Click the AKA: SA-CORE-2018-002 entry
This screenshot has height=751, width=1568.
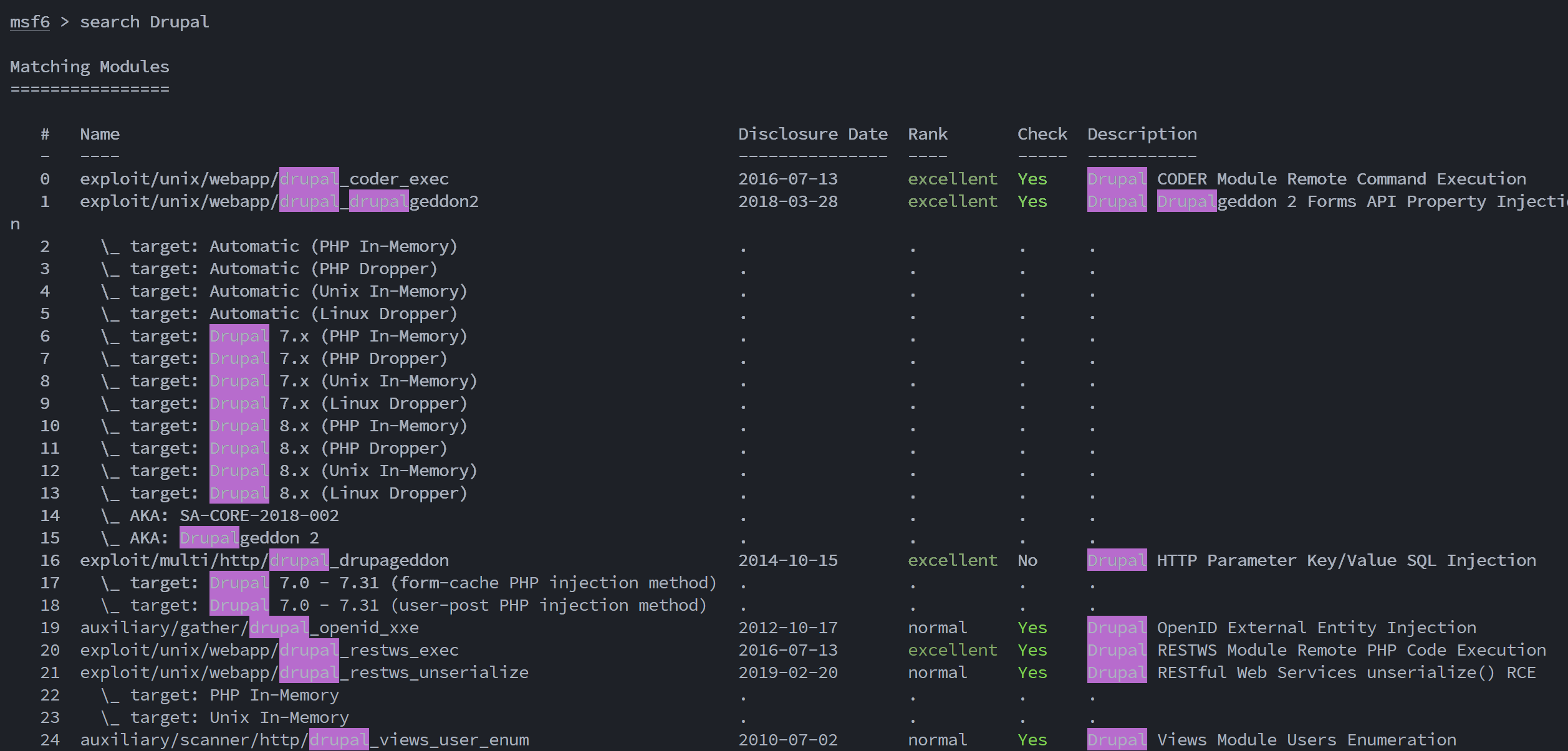point(234,515)
